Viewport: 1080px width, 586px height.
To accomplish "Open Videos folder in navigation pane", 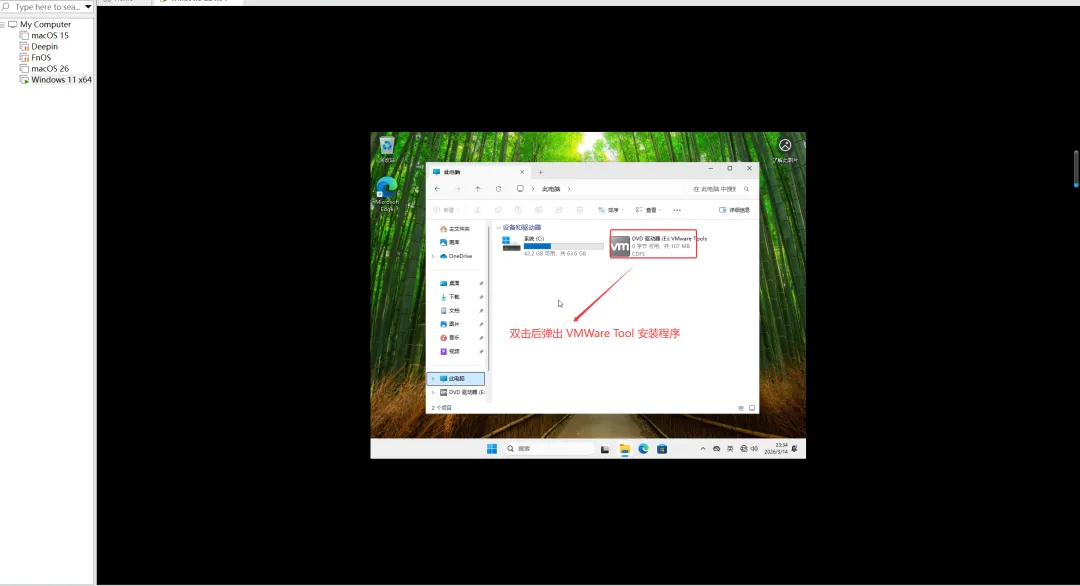I will pyautogui.click(x=450, y=351).
